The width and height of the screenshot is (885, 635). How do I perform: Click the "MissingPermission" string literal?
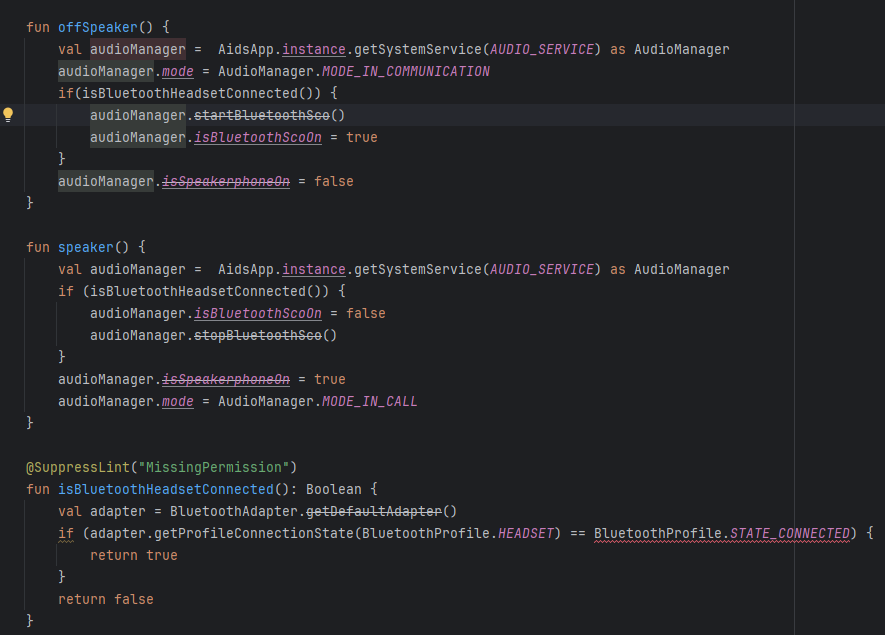(x=214, y=467)
